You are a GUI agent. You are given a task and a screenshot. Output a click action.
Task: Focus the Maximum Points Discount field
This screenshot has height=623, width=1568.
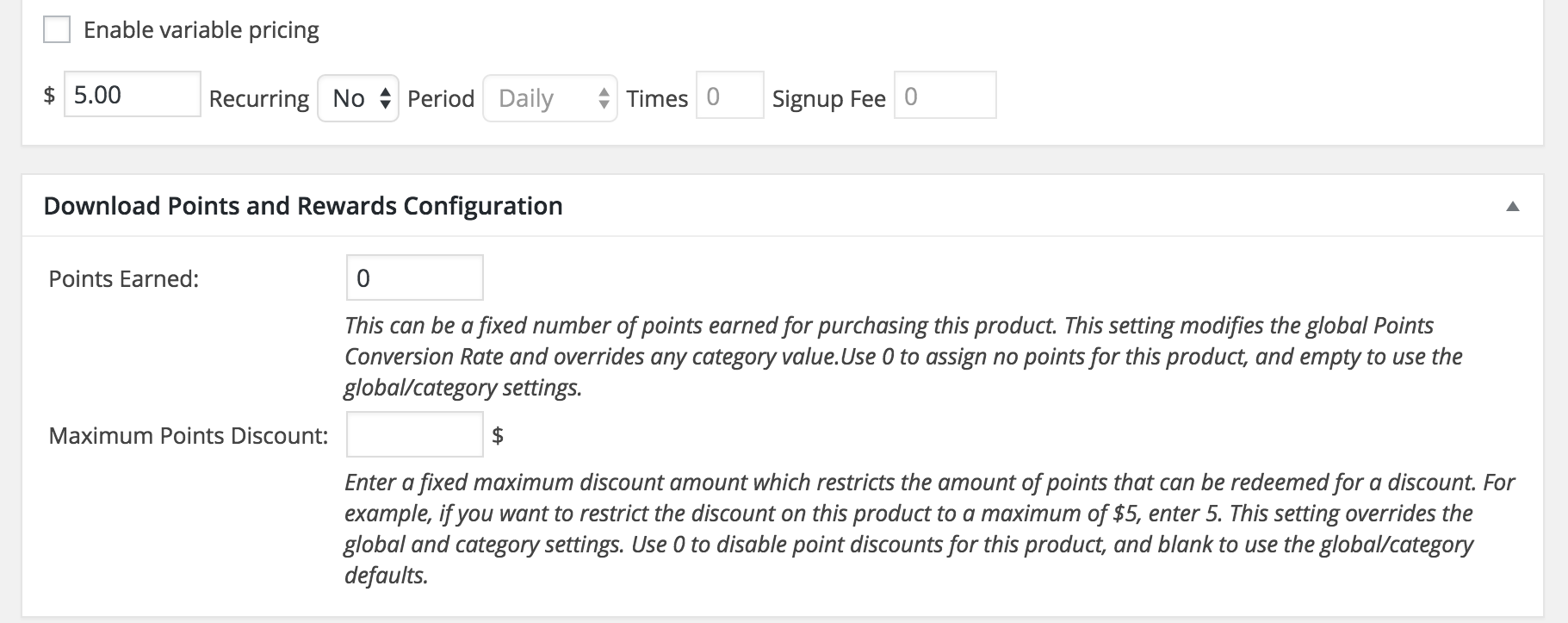(x=414, y=435)
